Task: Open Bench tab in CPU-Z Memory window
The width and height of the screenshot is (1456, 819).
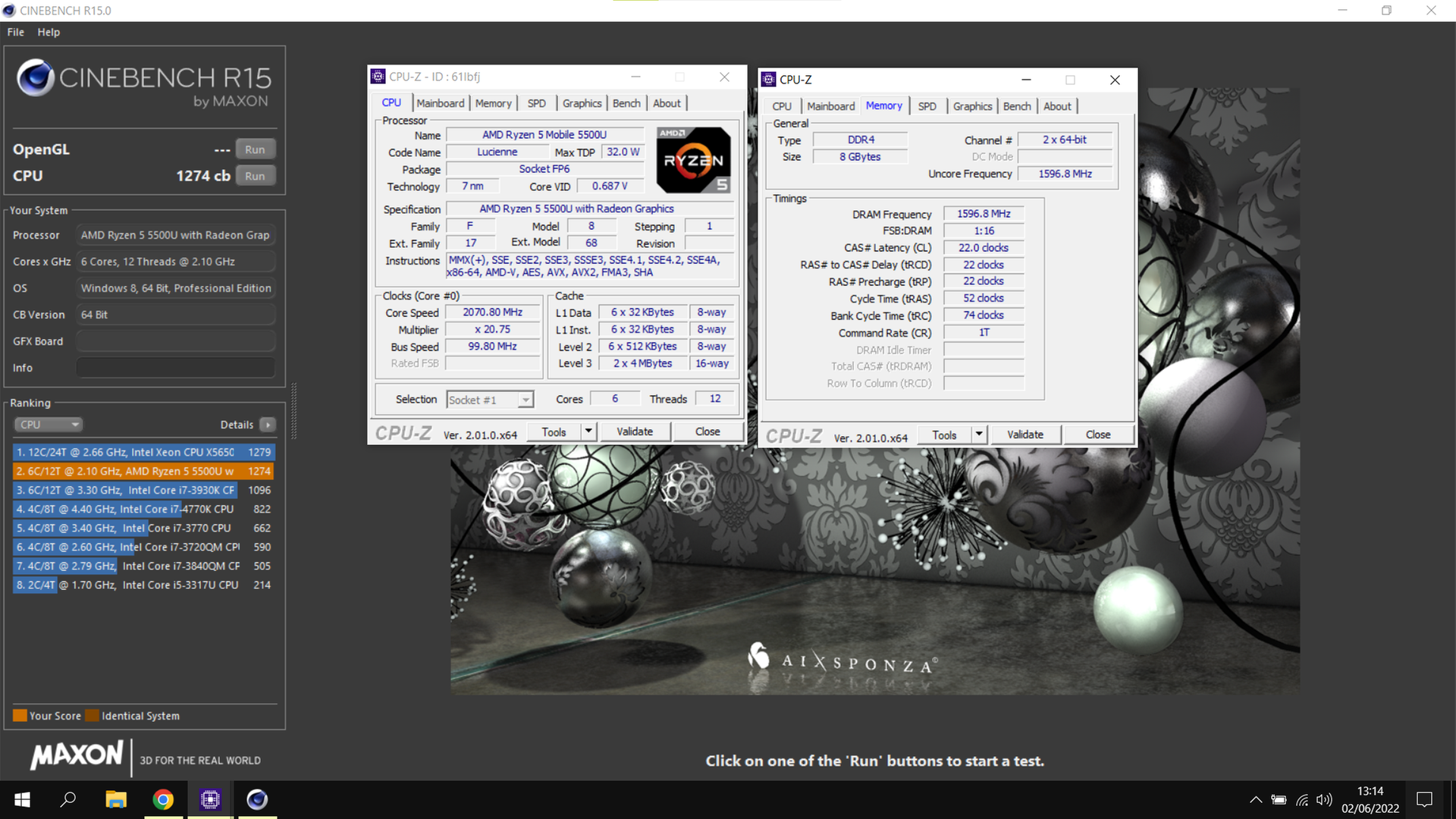Action: point(1017,106)
